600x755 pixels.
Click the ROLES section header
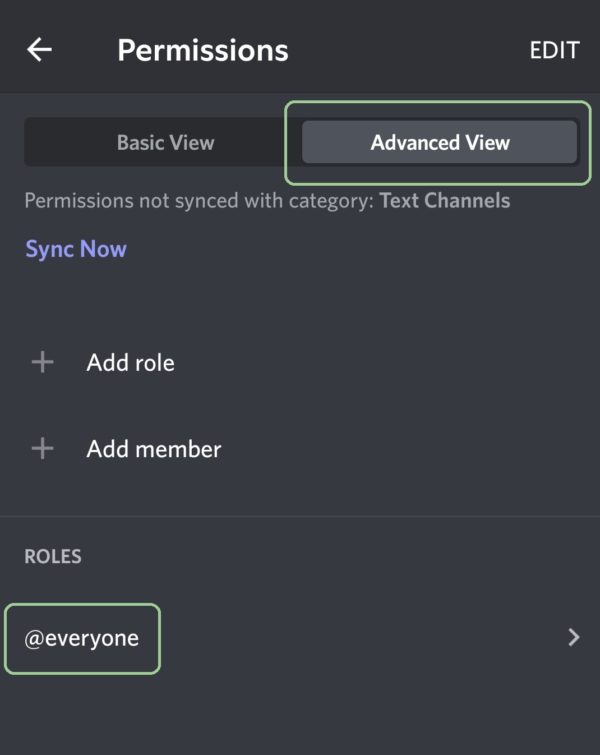(x=53, y=557)
